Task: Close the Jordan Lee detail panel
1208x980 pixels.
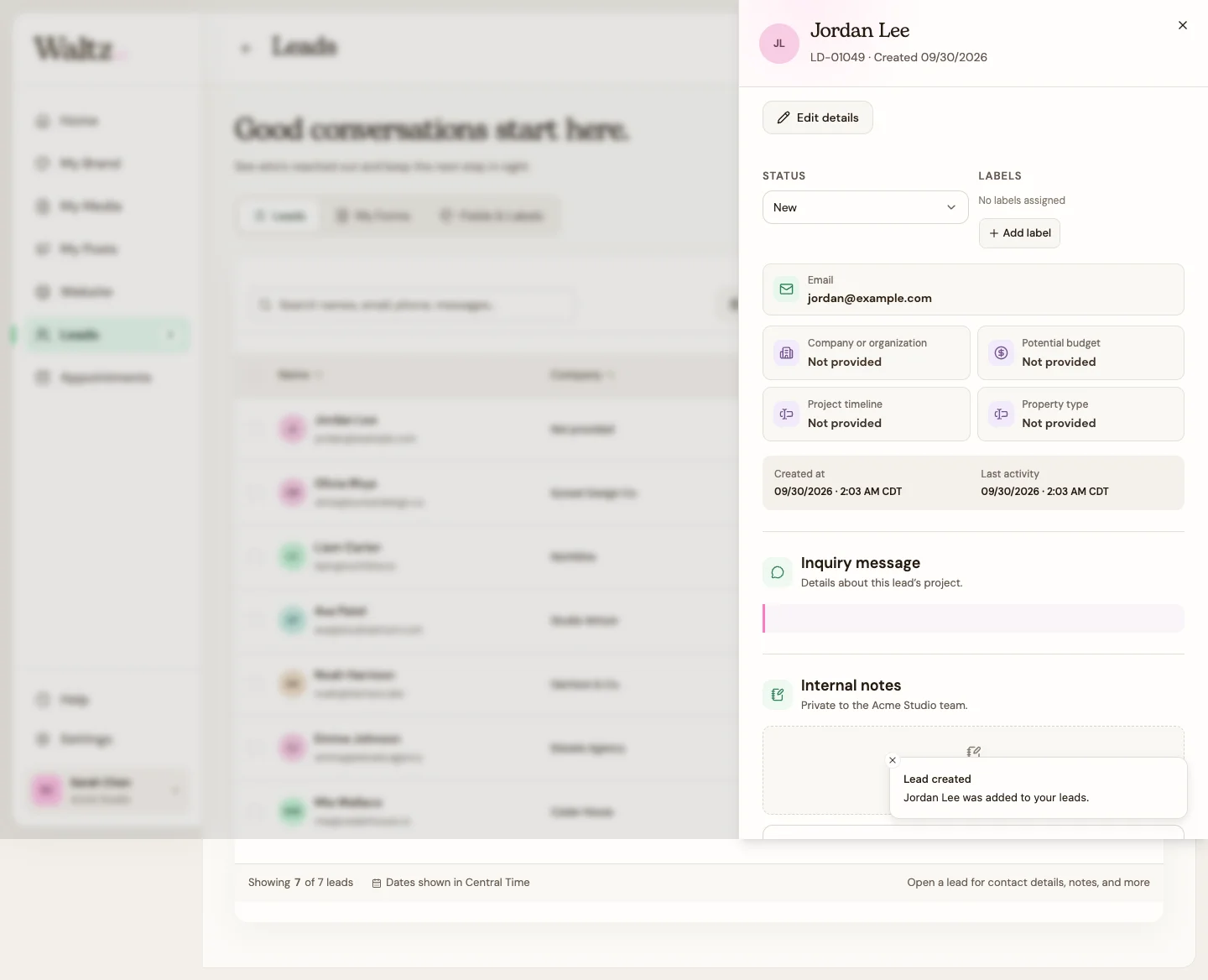Action: point(1182,25)
